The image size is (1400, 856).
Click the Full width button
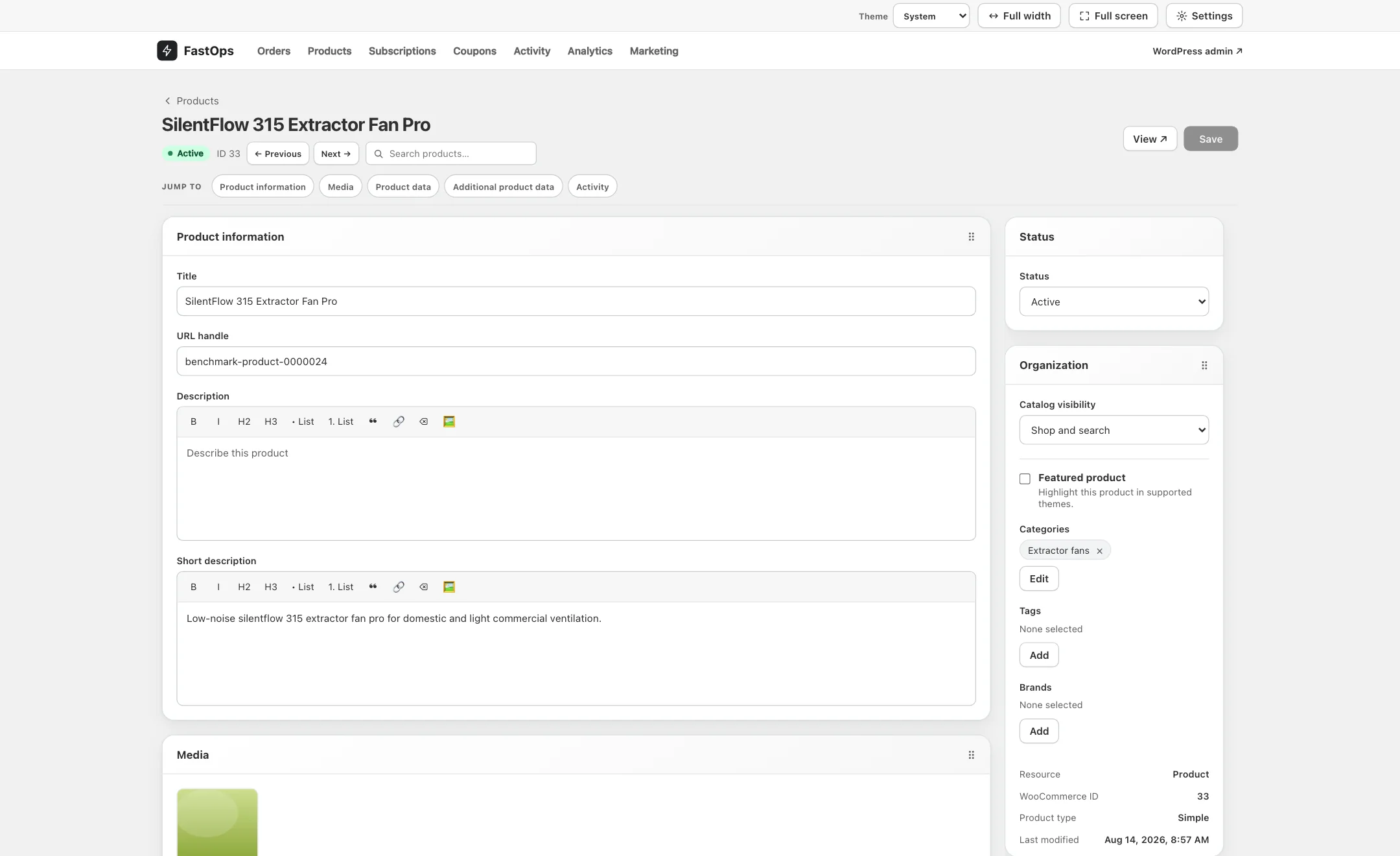(x=1019, y=16)
